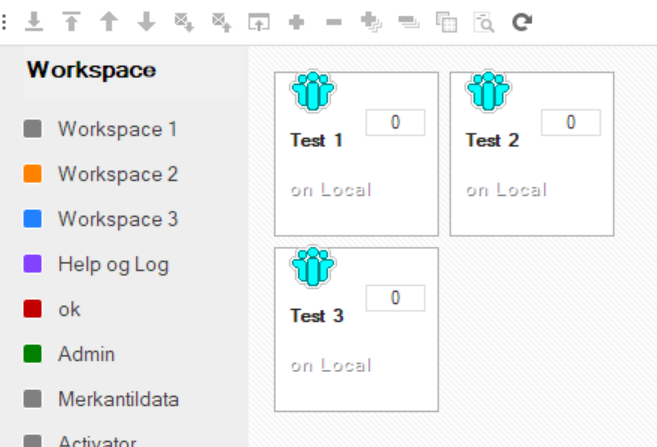Click the counter field on Test 1 tile
The height and width of the screenshot is (447, 657).
(395, 122)
